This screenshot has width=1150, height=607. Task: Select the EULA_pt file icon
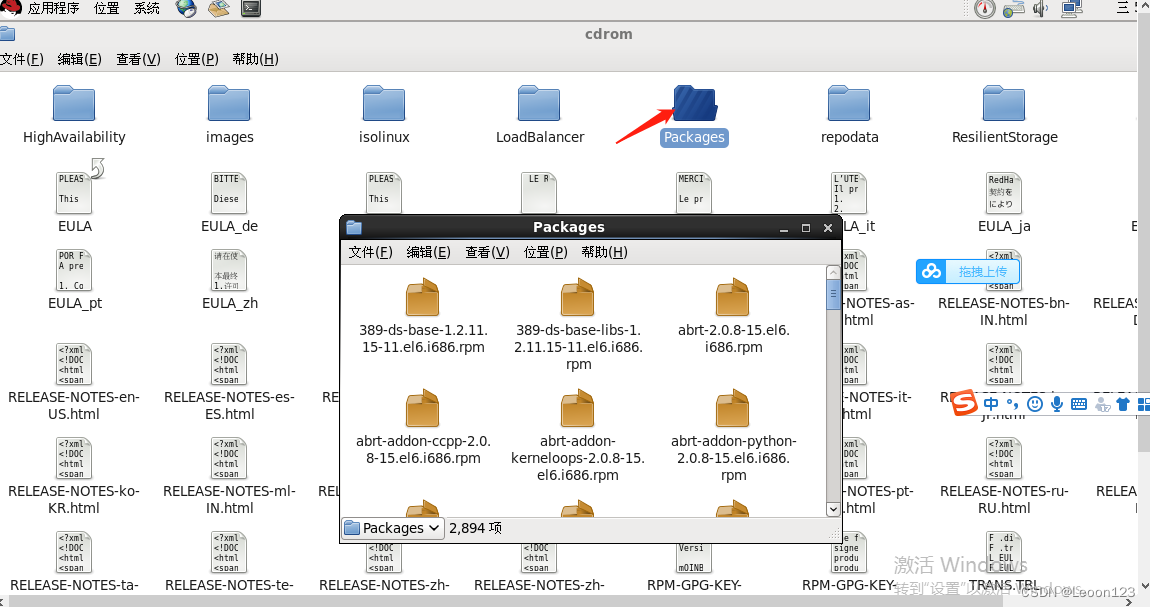(x=75, y=270)
